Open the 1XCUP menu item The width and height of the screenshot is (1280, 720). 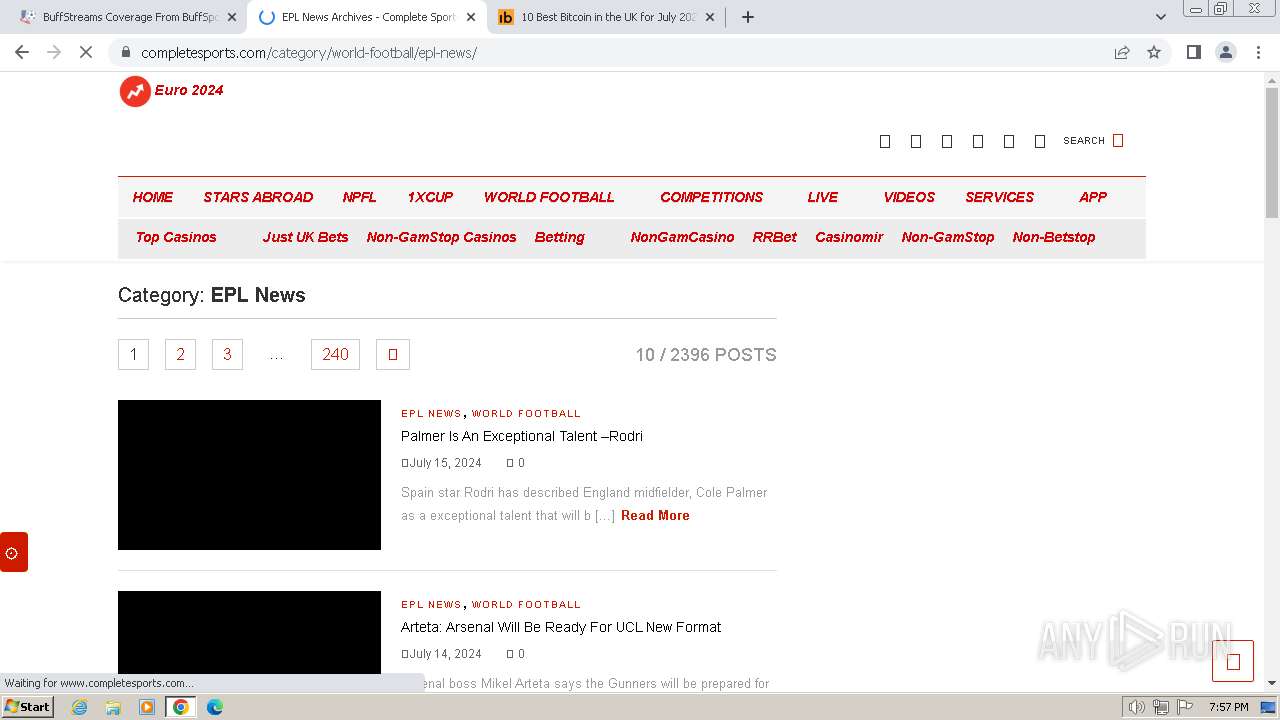point(430,197)
